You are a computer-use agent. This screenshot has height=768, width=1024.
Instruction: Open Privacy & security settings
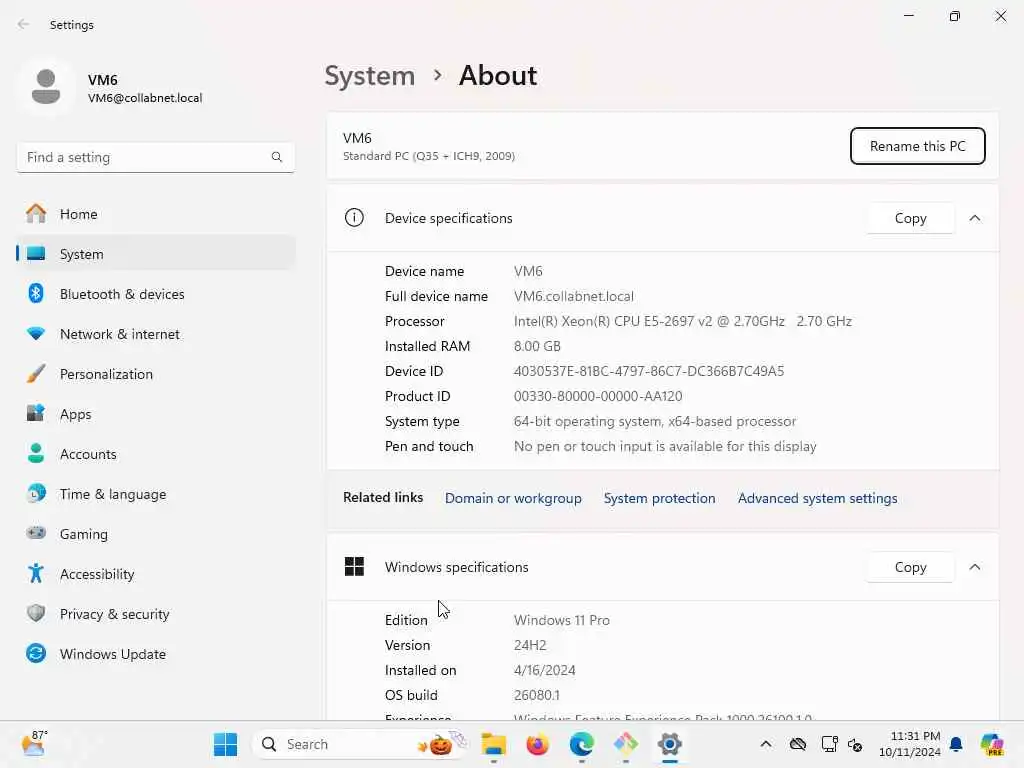pos(155,614)
